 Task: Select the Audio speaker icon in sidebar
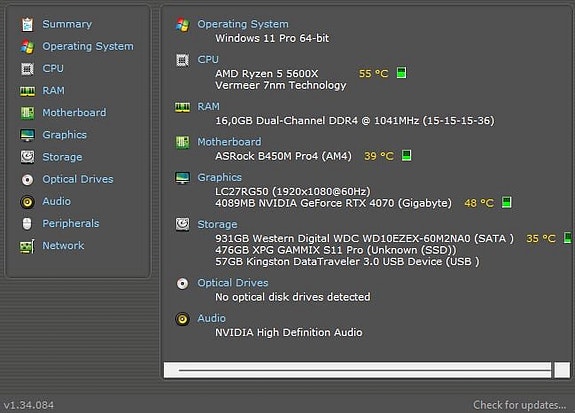[27, 202]
